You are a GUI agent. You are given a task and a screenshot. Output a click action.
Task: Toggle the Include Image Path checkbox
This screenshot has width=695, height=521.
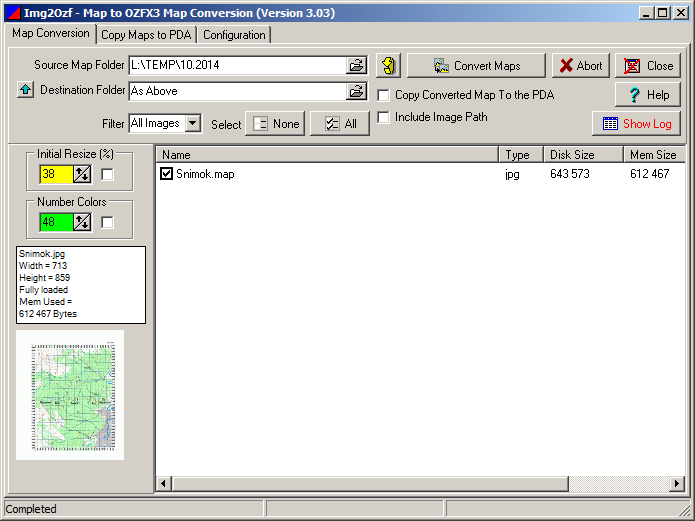[x=384, y=118]
